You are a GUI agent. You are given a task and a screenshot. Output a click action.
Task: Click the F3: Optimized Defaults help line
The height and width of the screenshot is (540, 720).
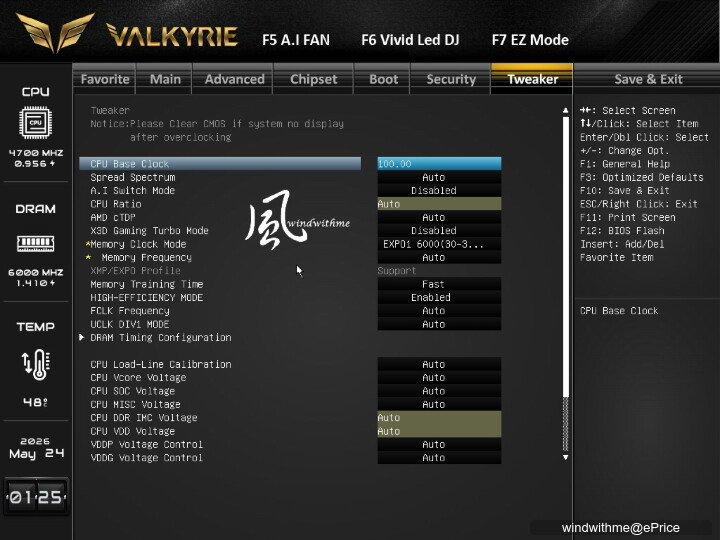pyautogui.click(x=641, y=177)
